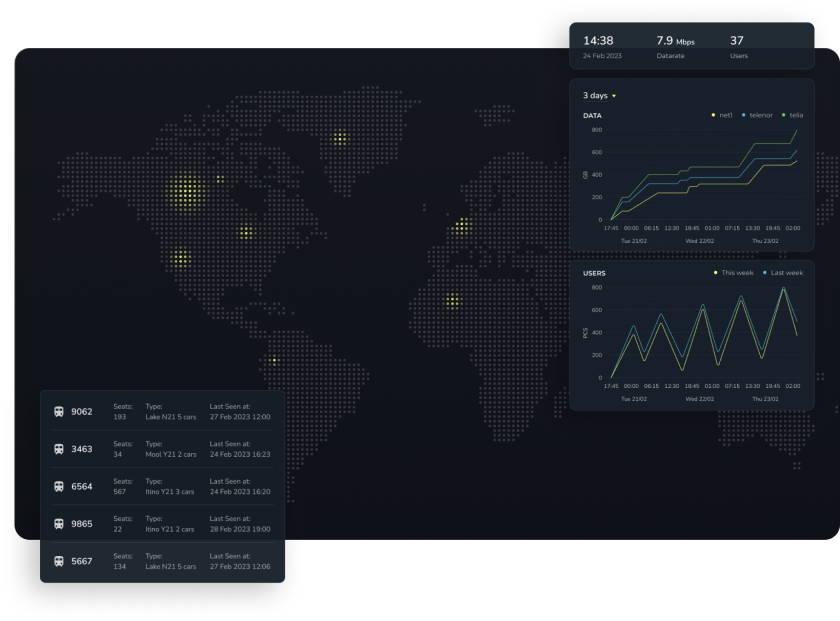Select train number 6564
The image size is (840, 621).
(x=81, y=487)
